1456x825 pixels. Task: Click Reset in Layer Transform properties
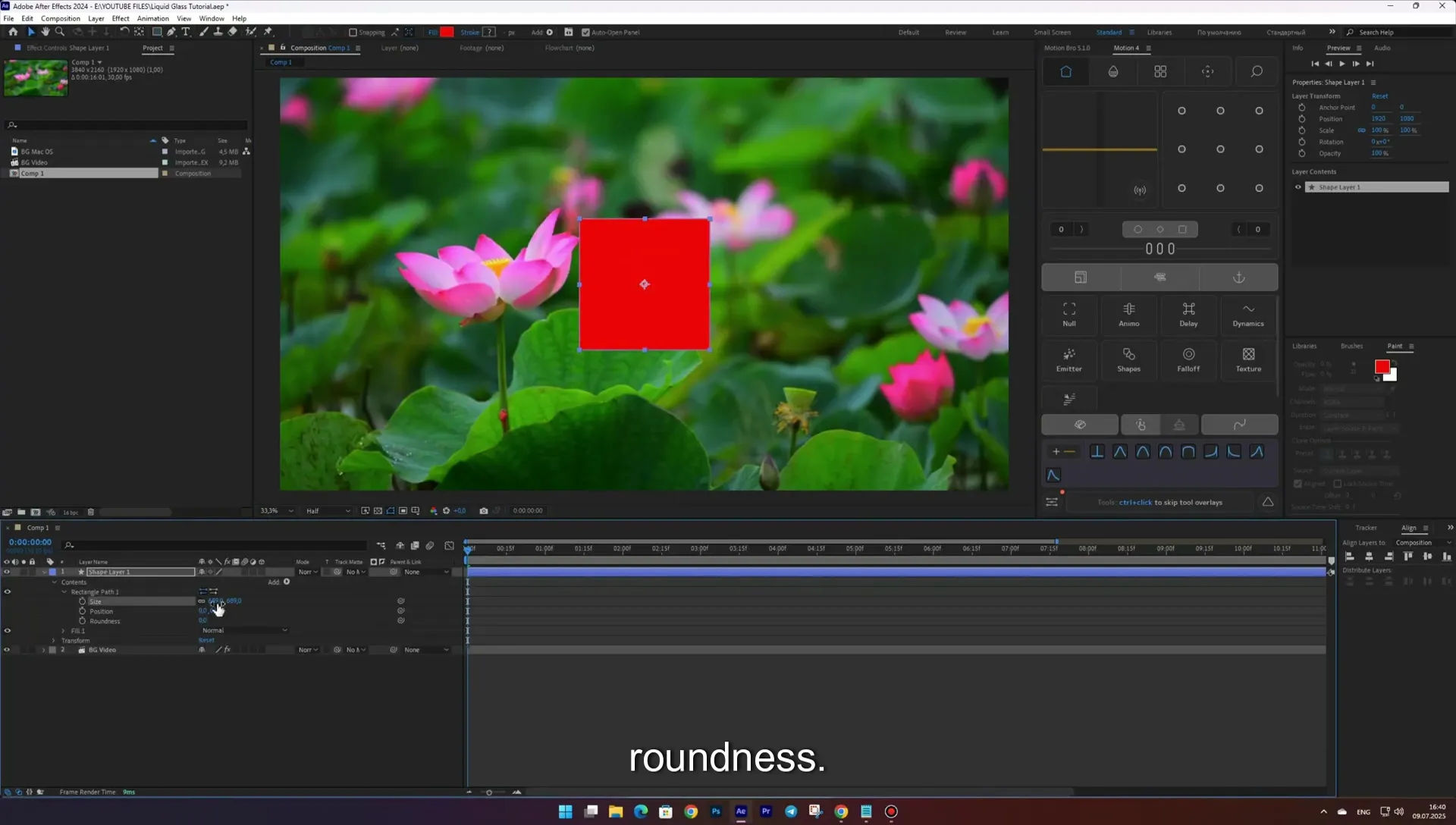coord(1379,96)
